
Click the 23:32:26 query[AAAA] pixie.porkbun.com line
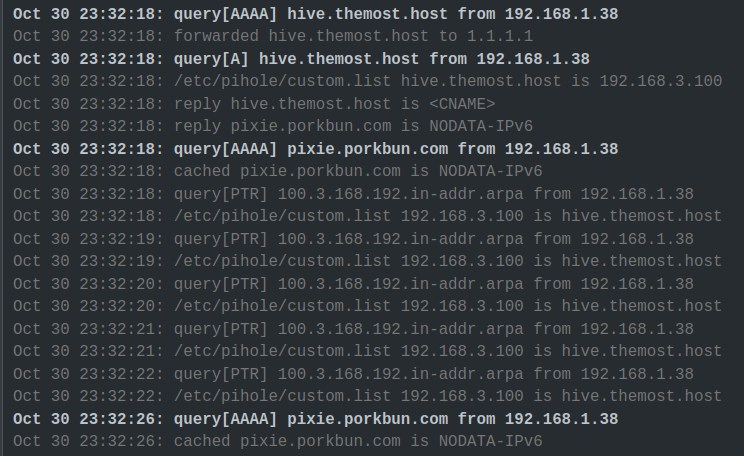[x=316, y=419]
